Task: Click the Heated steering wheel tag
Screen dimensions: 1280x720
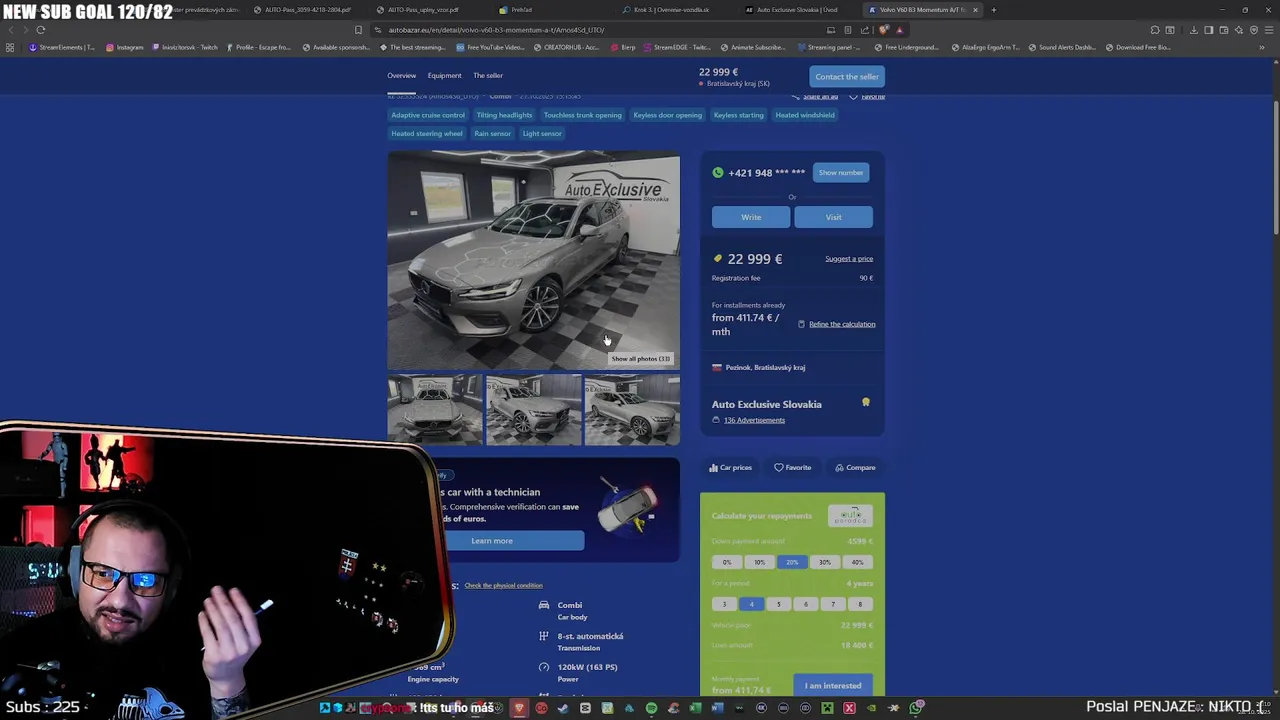Action: (427, 134)
